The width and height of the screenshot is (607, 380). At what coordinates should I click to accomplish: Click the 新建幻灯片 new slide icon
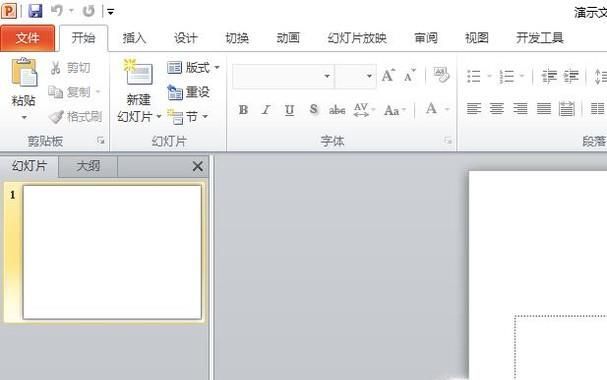pos(138,72)
